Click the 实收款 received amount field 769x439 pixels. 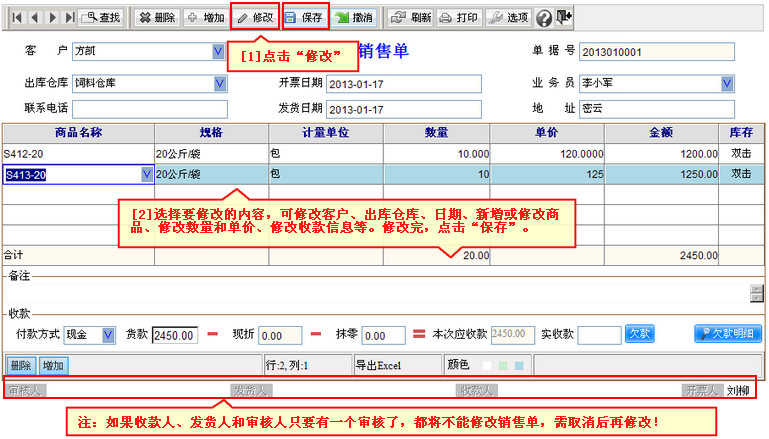click(x=599, y=335)
